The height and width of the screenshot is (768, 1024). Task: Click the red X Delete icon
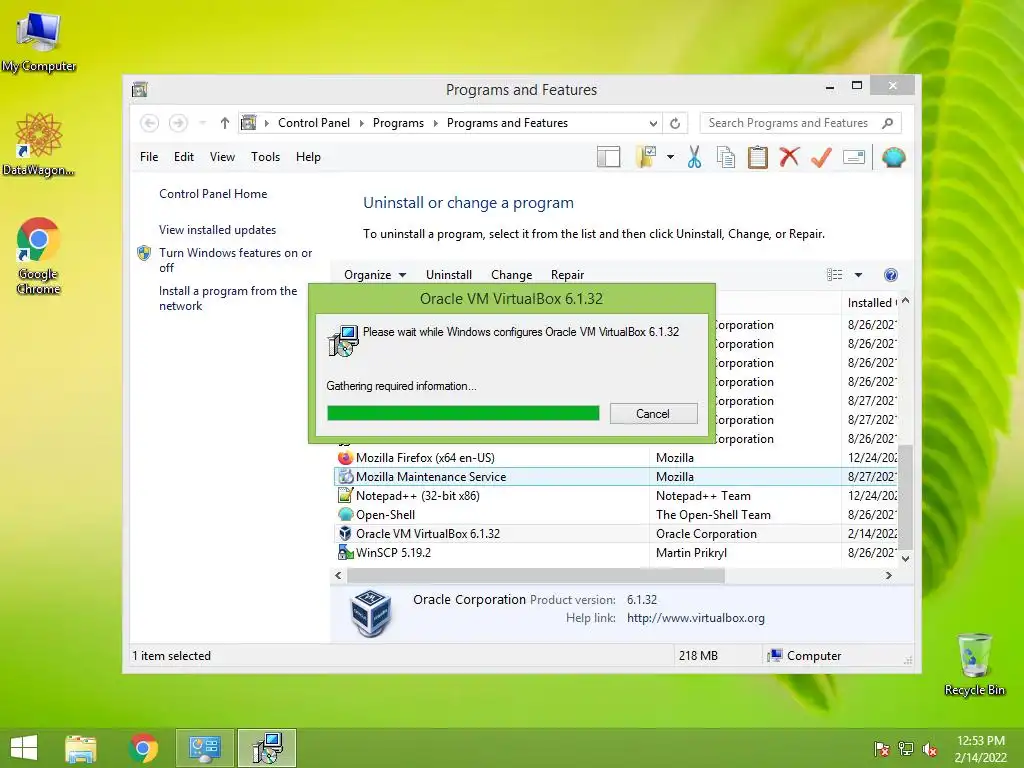click(789, 157)
